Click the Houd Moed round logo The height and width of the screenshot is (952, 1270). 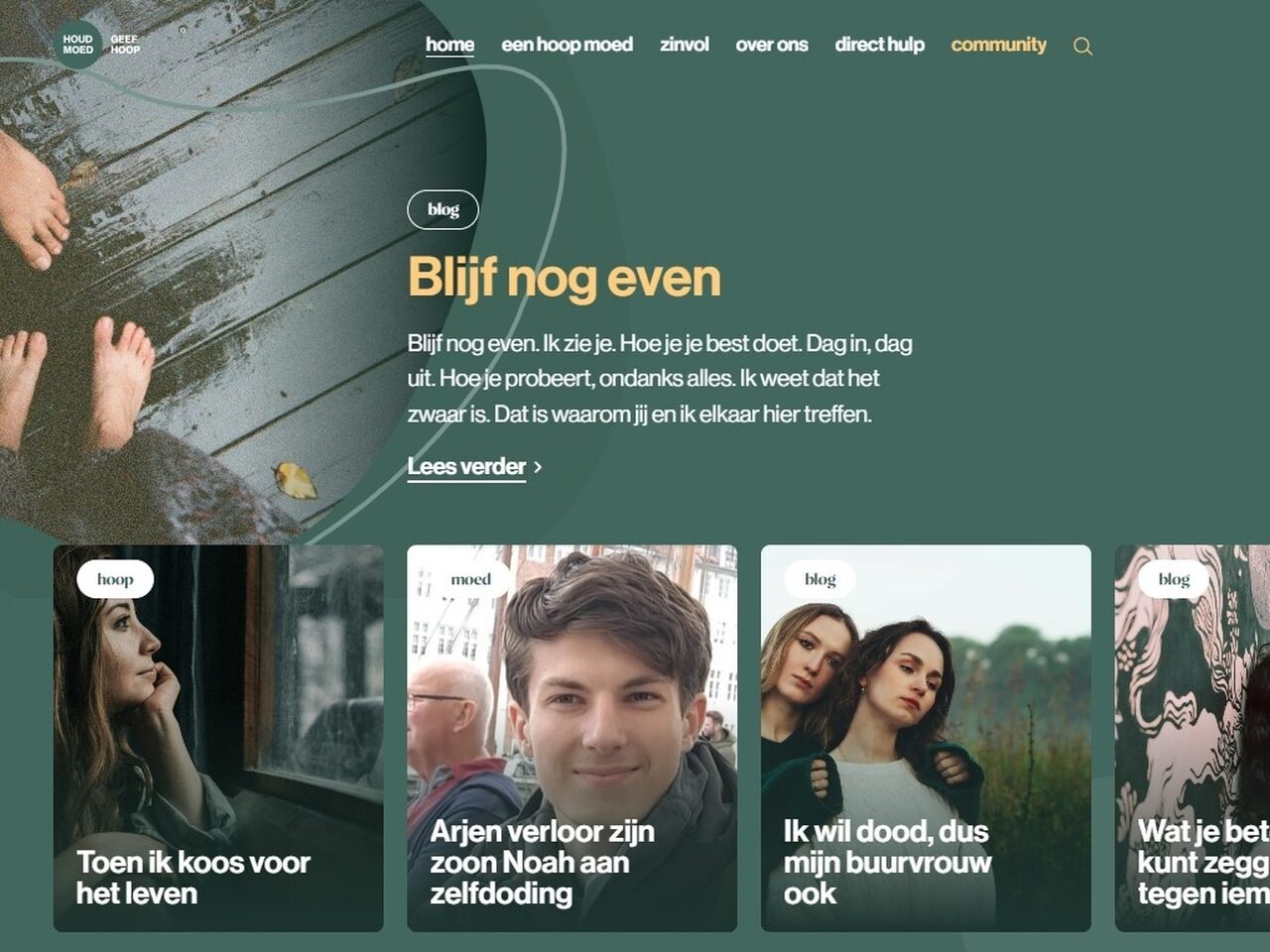tap(77, 45)
